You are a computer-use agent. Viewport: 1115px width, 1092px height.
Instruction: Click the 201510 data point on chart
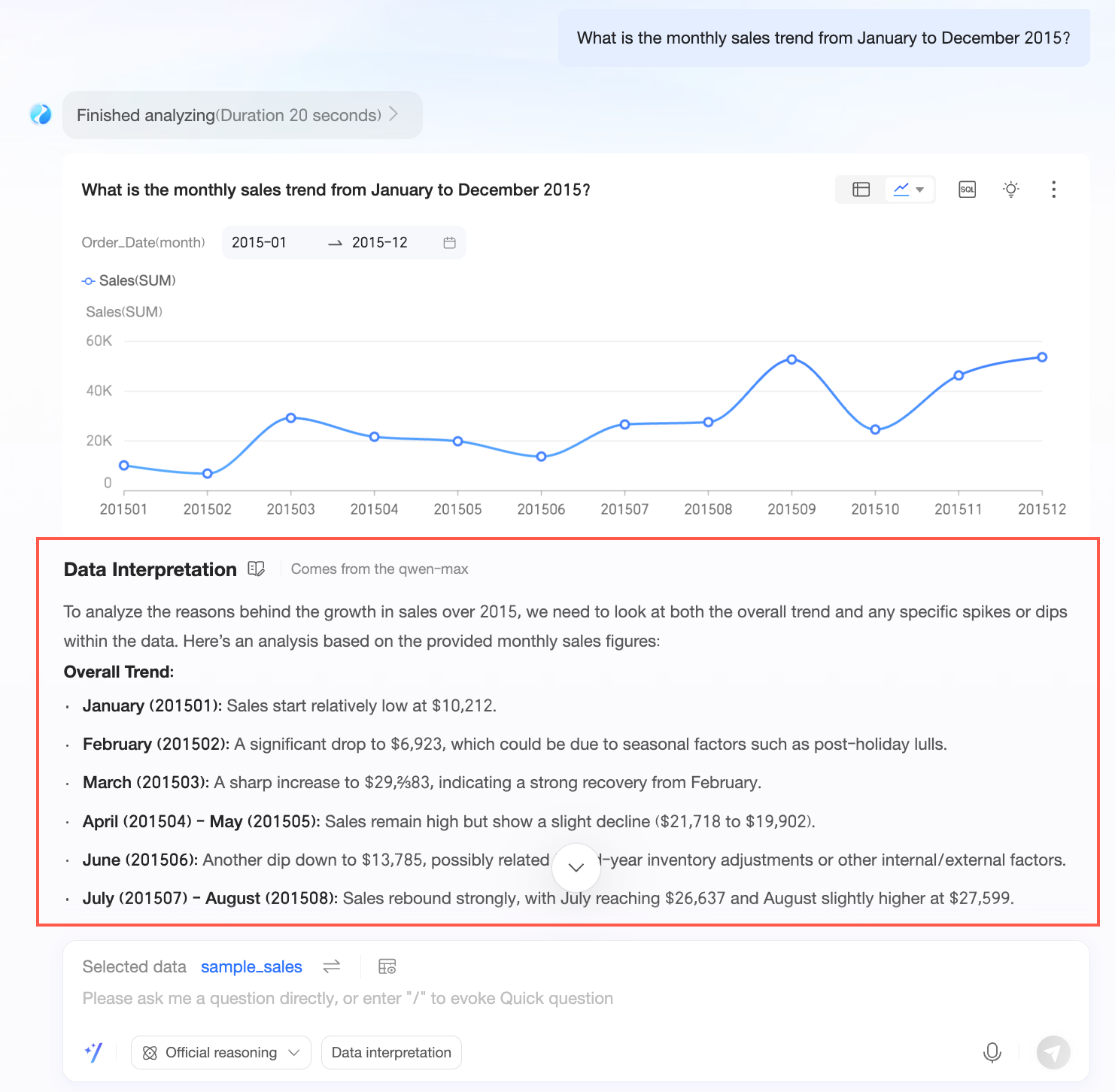[x=875, y=429]
